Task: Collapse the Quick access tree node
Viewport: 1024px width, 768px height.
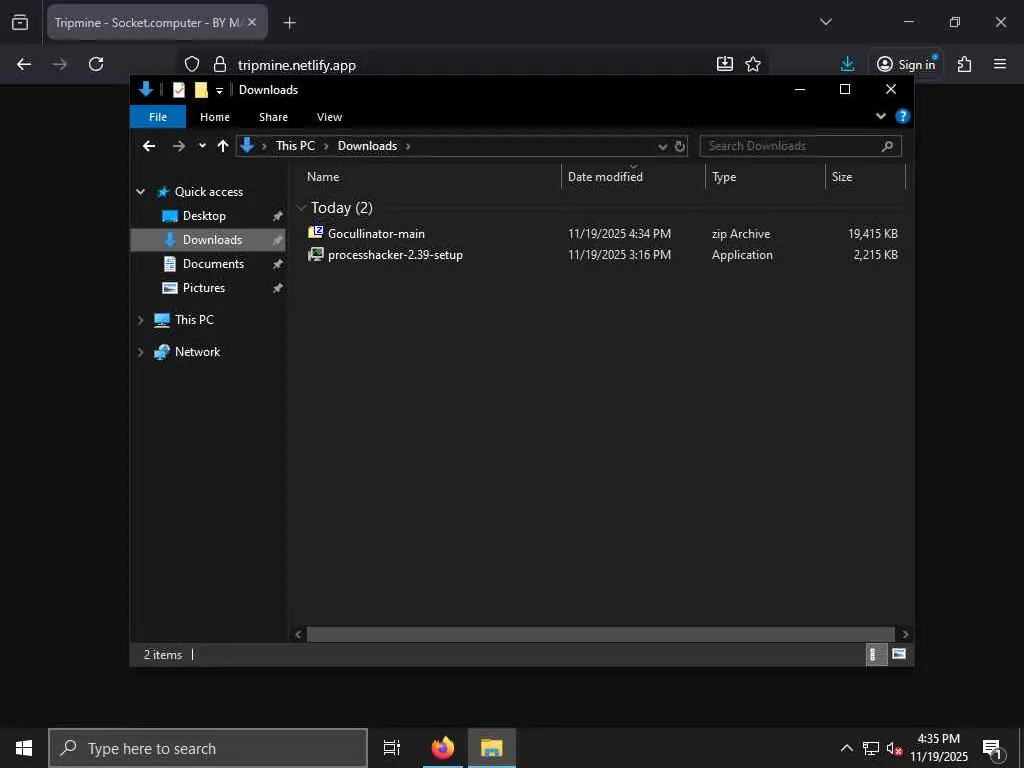Action: [x=140, y=191]
